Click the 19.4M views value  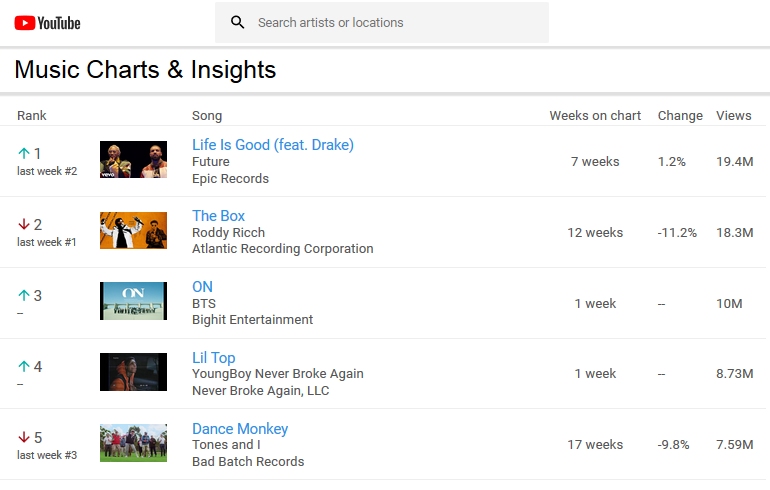tap(735, 162)
